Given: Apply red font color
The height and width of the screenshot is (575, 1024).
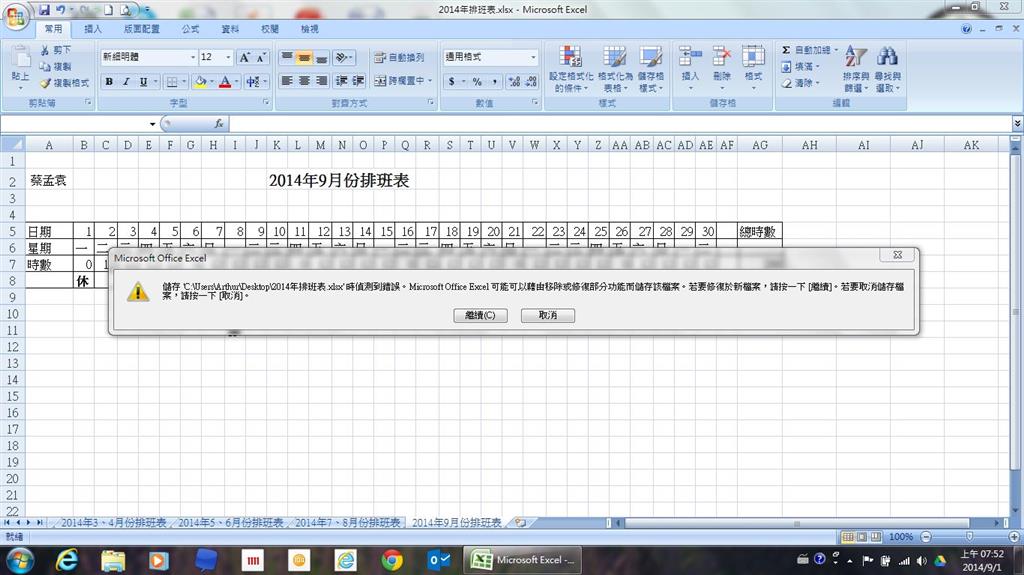Looking at the screenshot, I should point(225,82).
